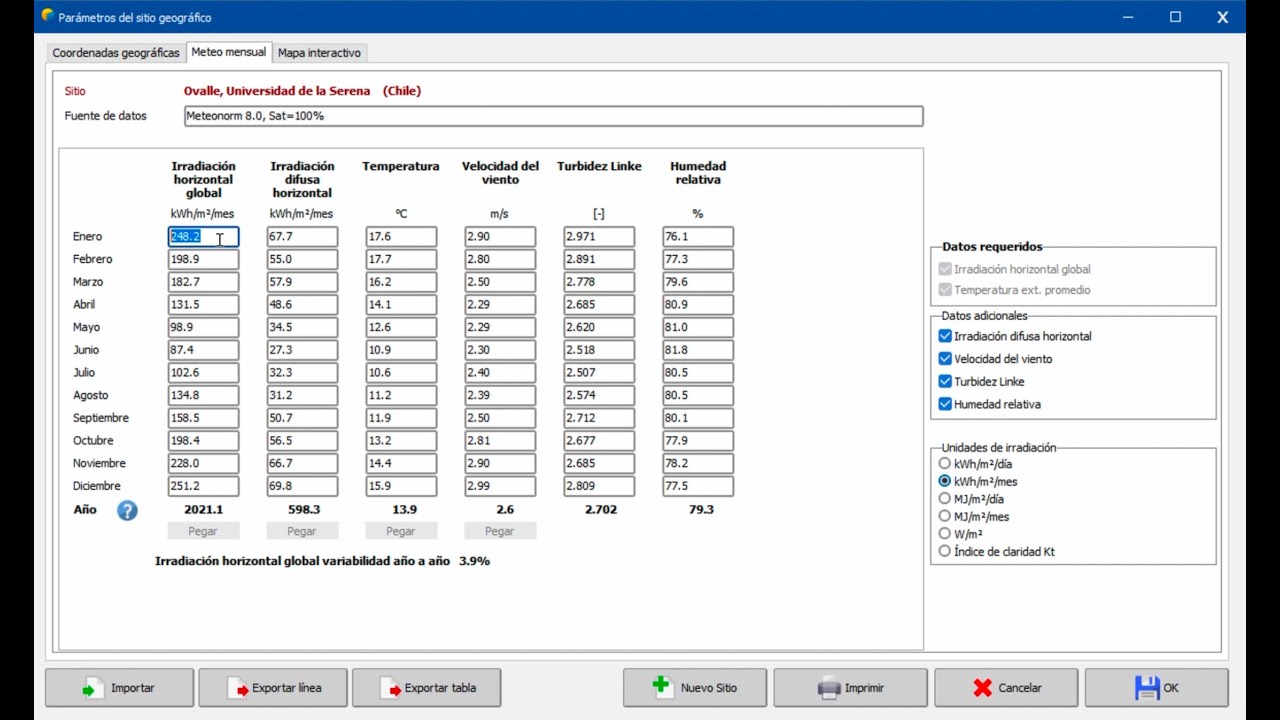Click Agosto Linke turbidity field 2.574

(599, 395)
